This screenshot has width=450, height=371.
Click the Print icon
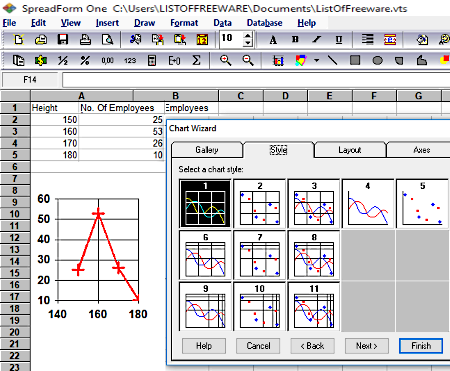(85, 39)
